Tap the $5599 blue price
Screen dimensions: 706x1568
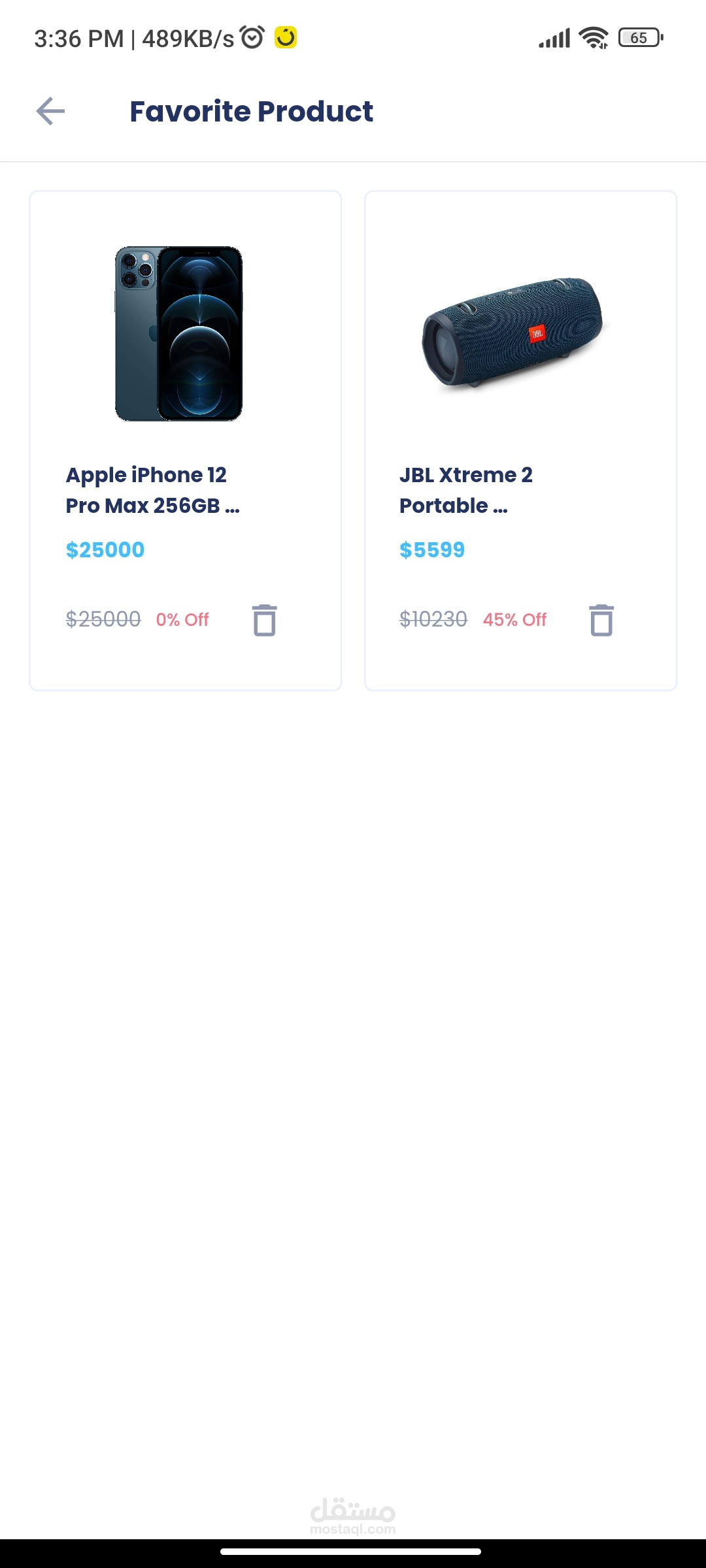tap(432, 550)
